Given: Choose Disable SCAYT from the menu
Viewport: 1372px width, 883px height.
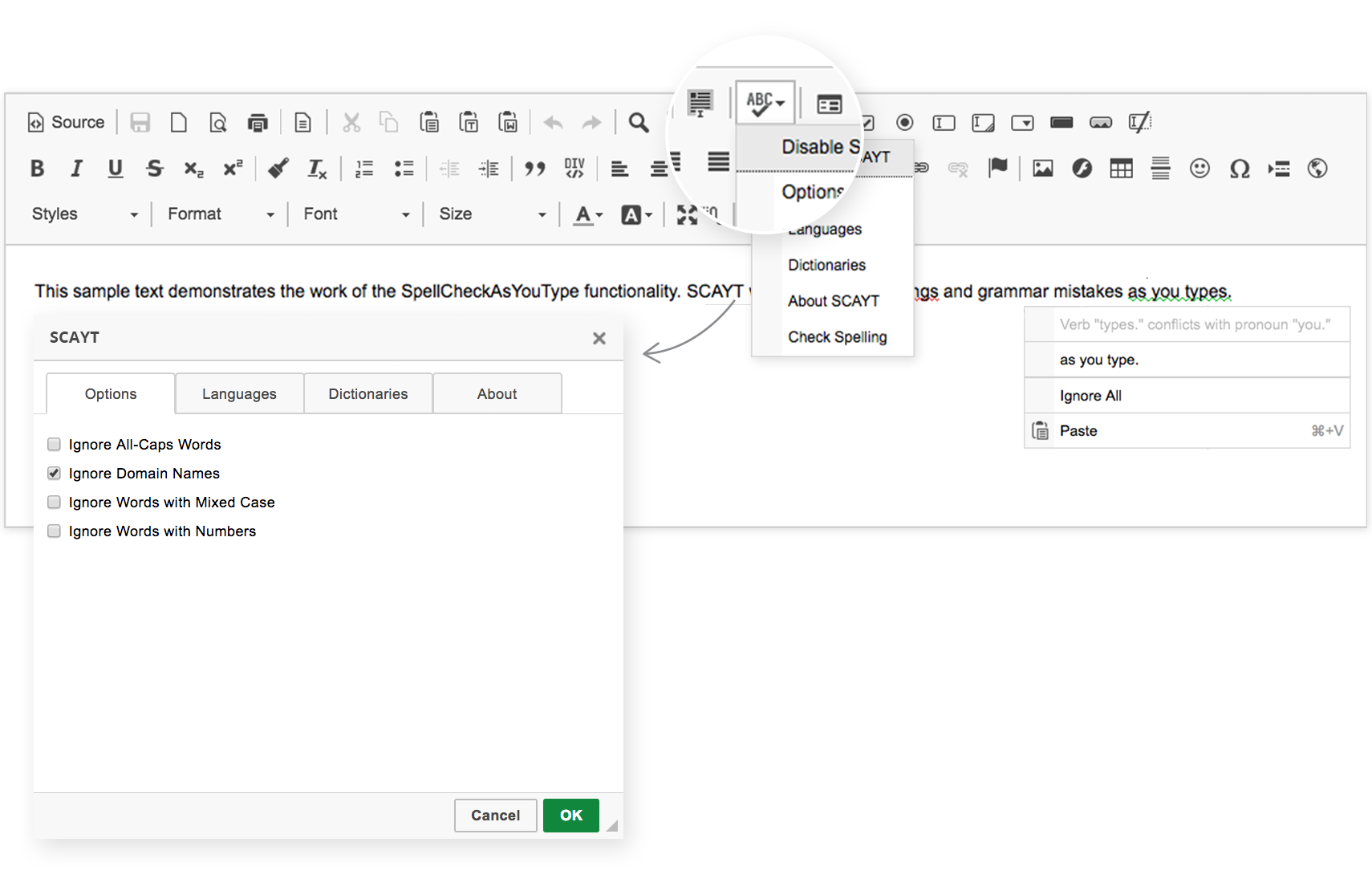Looking at the screenshot, I should pyautogui.click(x=825, y=148).
